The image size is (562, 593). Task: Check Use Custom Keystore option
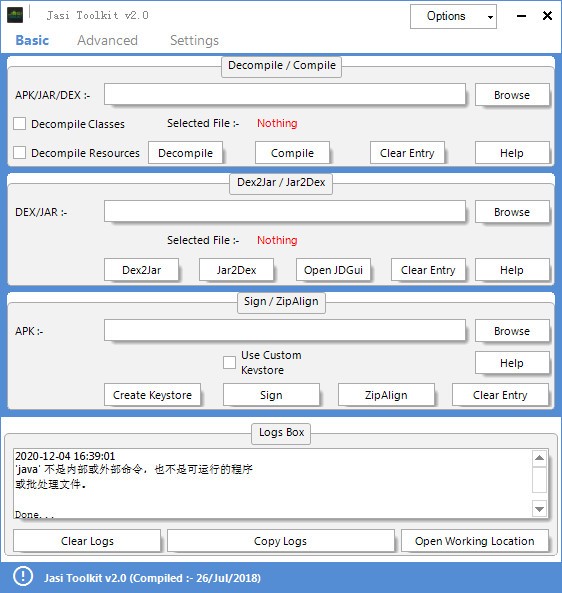click(229, 362)
